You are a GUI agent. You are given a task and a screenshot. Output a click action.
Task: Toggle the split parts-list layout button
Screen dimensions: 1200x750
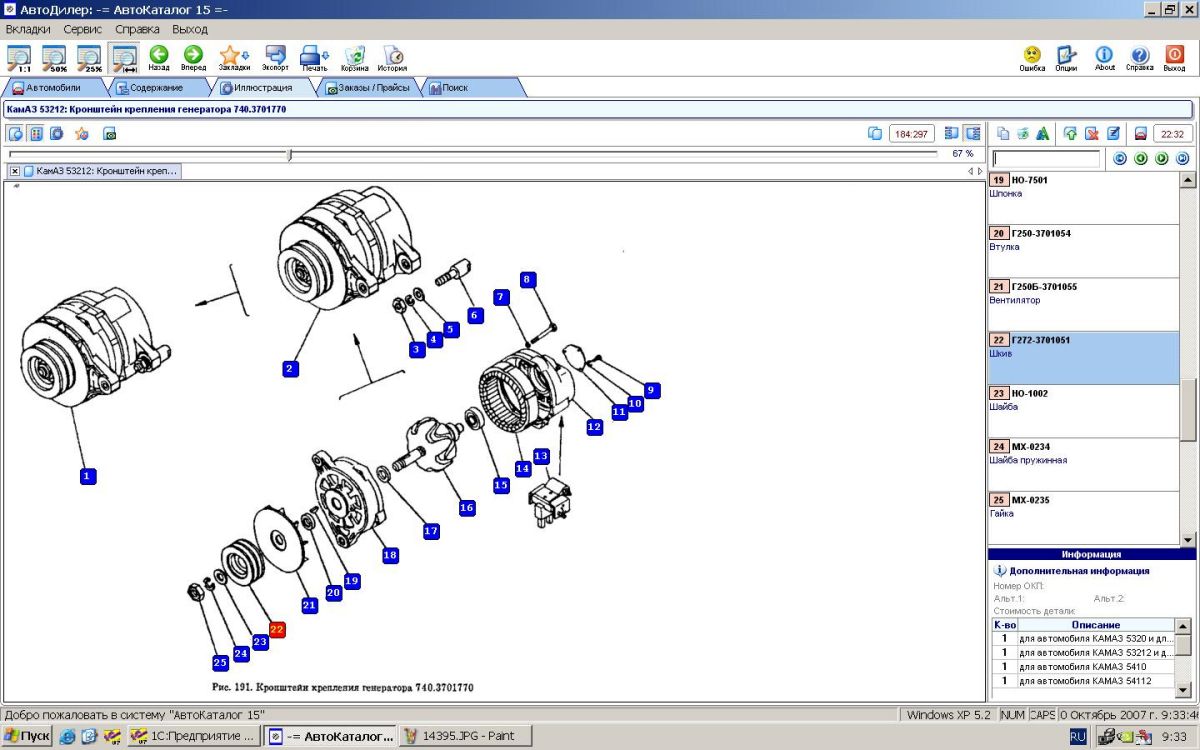coord(972,133)
